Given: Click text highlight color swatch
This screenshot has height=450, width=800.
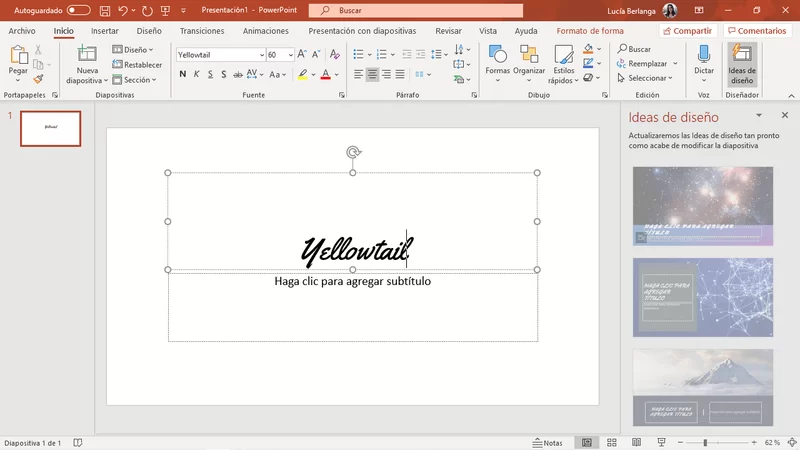Looking at the screenshot, I should (303, 74).
